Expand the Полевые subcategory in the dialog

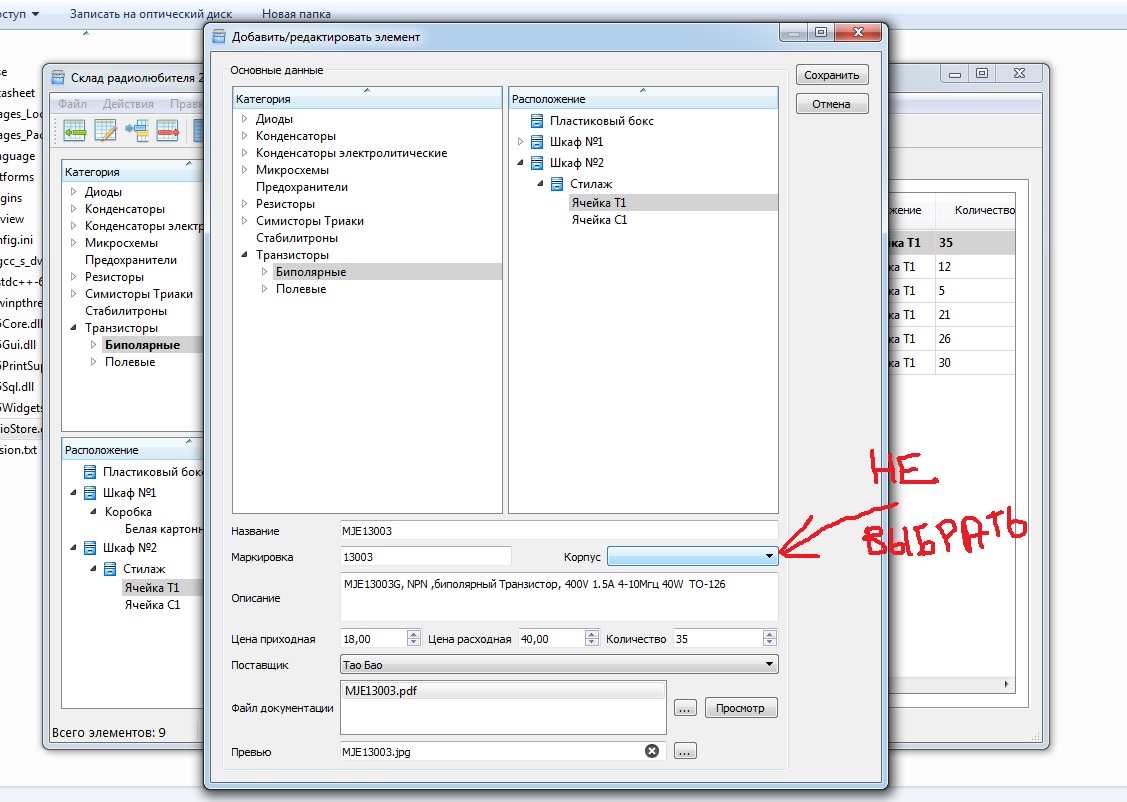(x=264, y=289)
